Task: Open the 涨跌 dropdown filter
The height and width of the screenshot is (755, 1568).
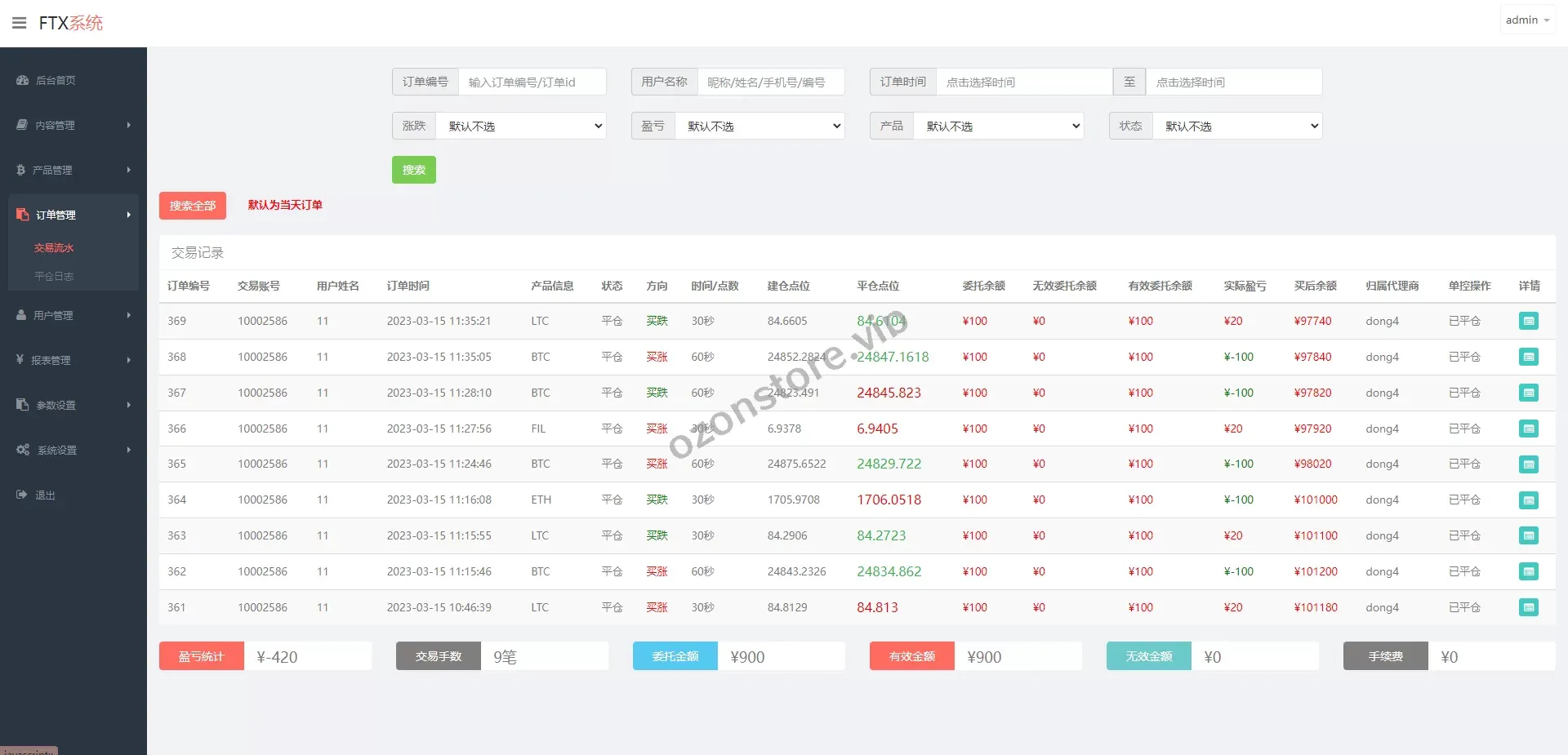Action: 521,126
